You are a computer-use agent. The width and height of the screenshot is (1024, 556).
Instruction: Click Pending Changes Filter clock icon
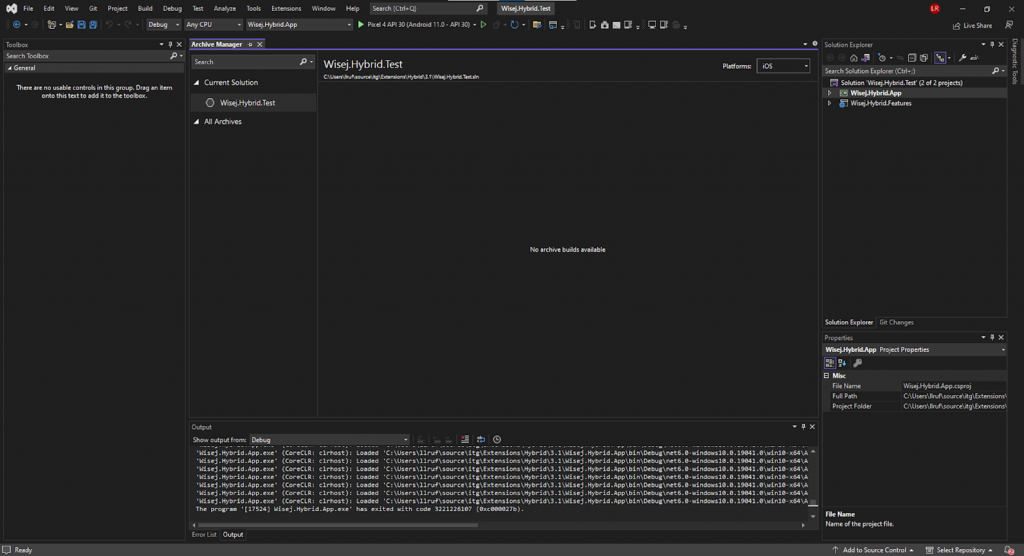tap(882, 57)
